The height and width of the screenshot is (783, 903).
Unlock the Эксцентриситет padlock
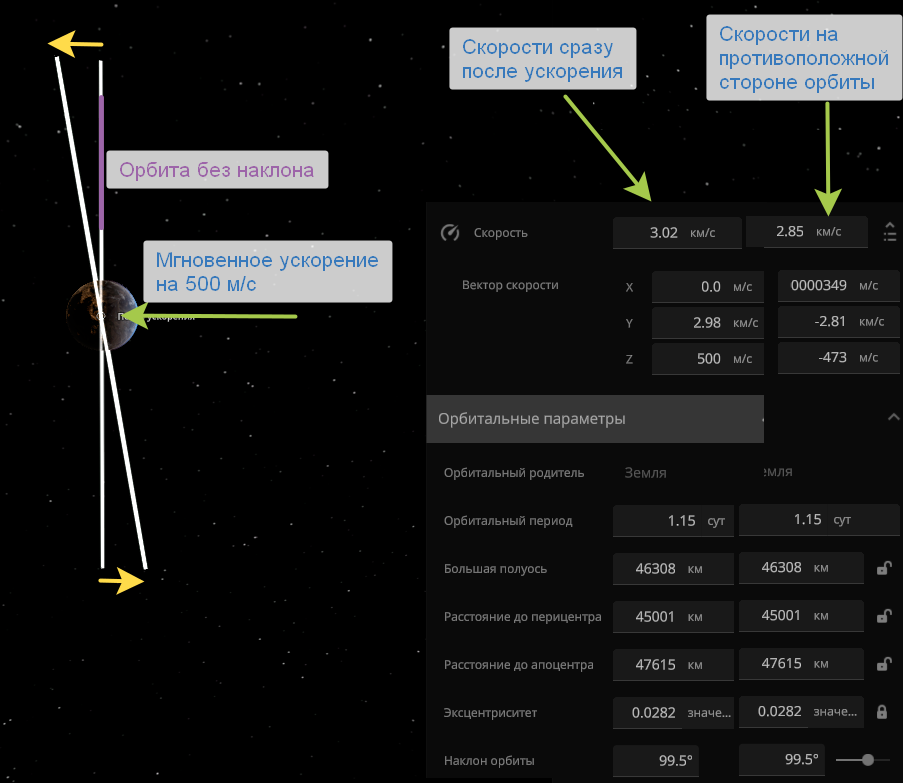point(882,712)
